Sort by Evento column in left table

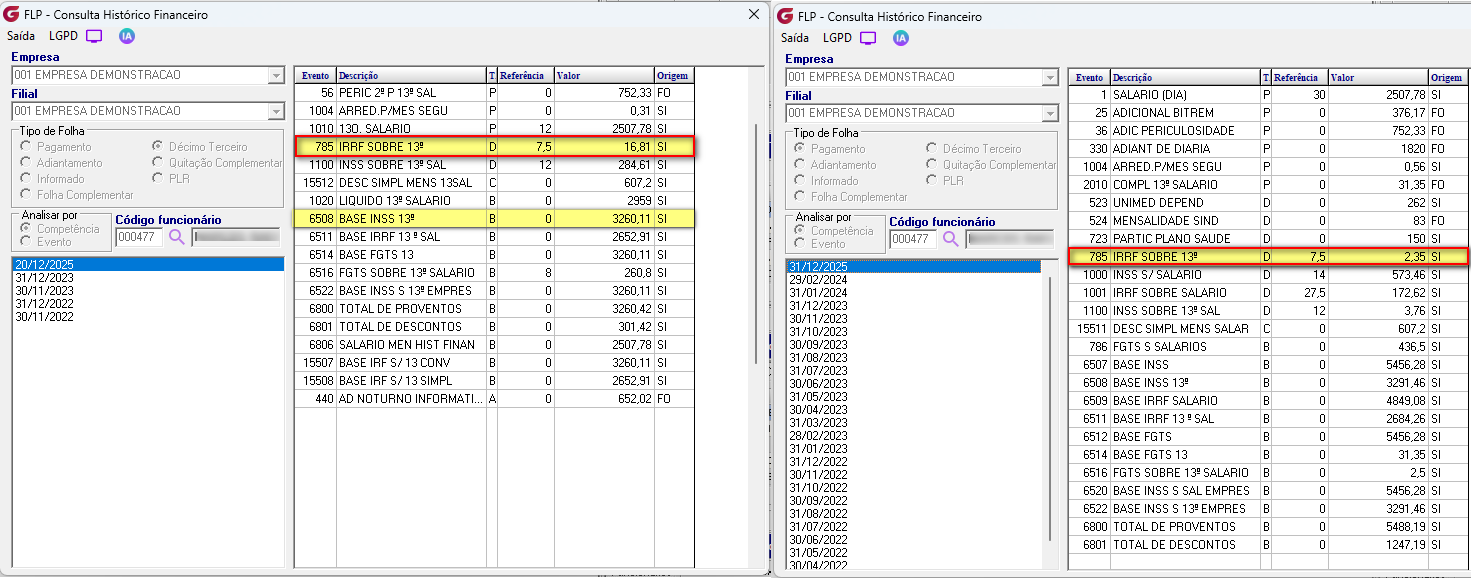click(315, 75)
